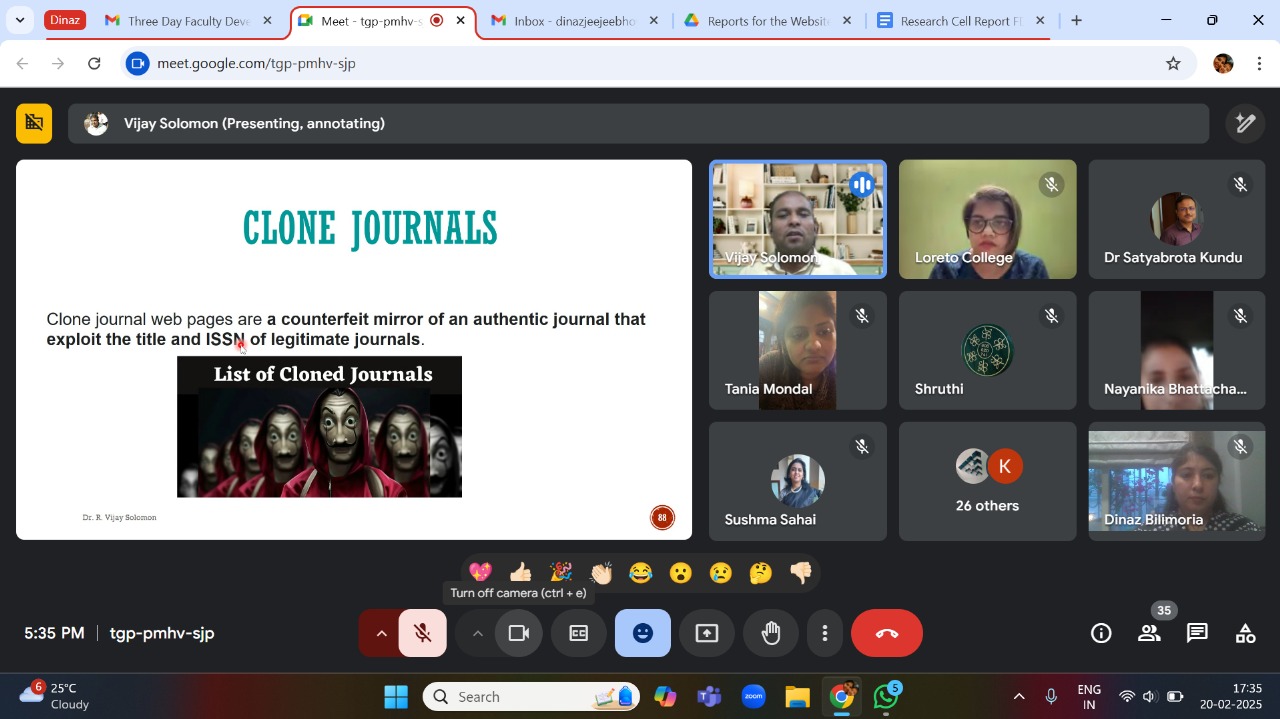
Task: Send the thumbs up reaction
Action: 521,573
